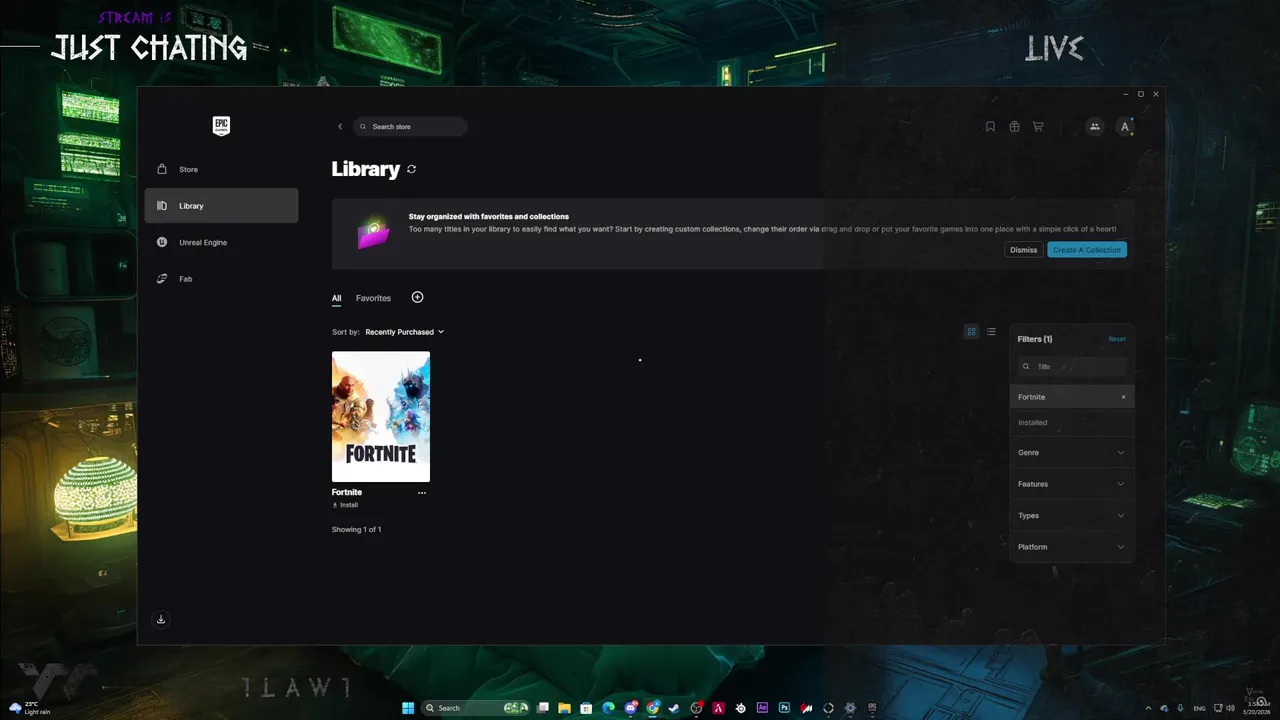Open the Recently Purchased sort dropdown
Image resolution: width=1280 pixels, height=720 pixels.
[404, 332]
